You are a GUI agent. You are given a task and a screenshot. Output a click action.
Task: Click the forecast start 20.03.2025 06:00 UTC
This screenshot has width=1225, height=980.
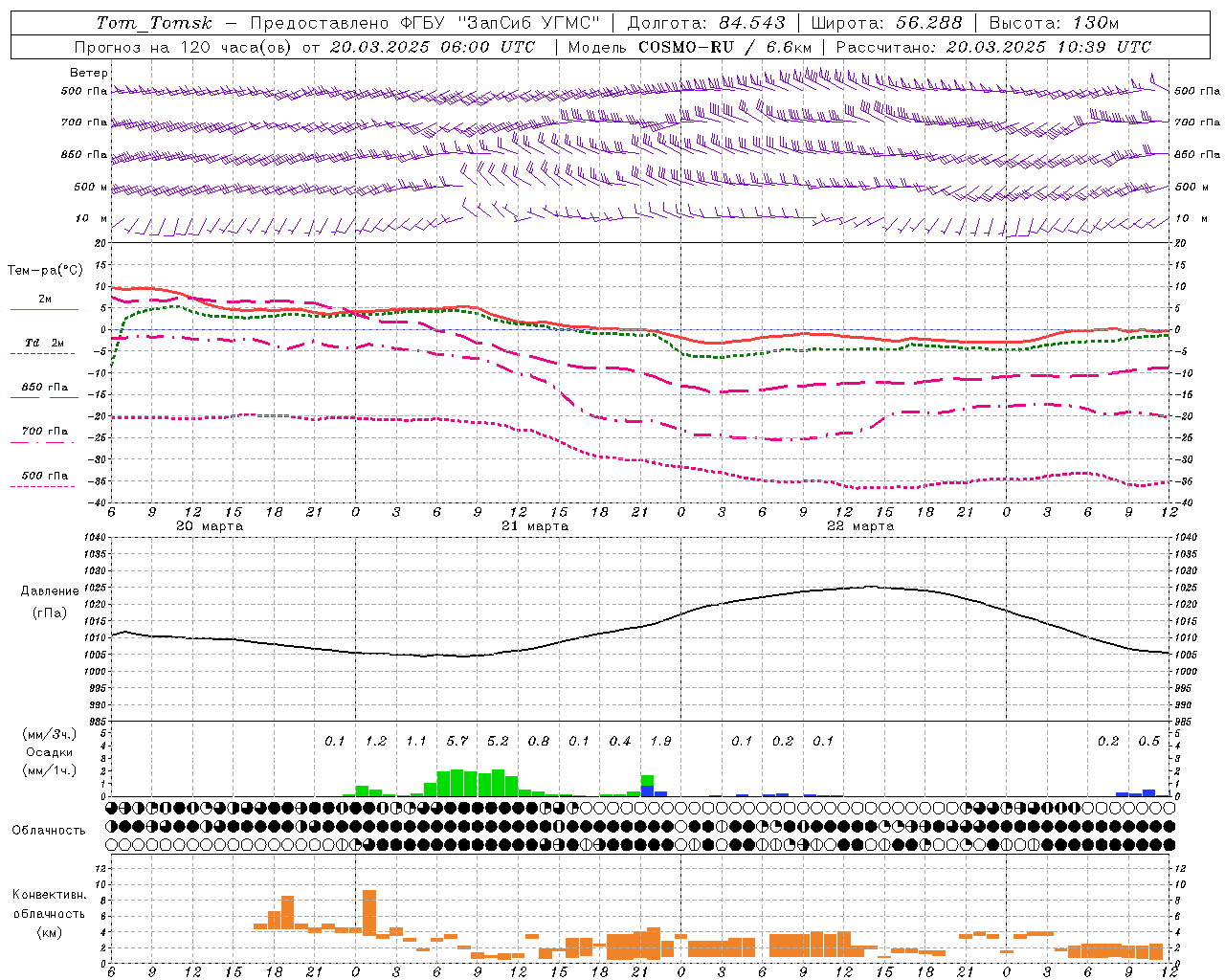pos(433,47)
